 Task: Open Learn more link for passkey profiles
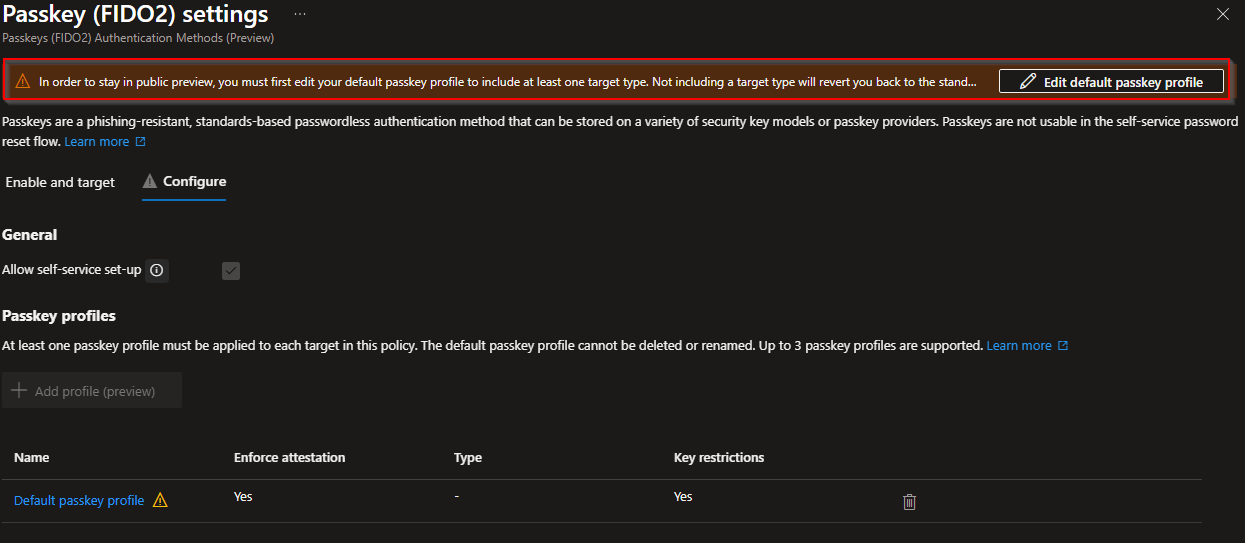tap(1018, 346)
